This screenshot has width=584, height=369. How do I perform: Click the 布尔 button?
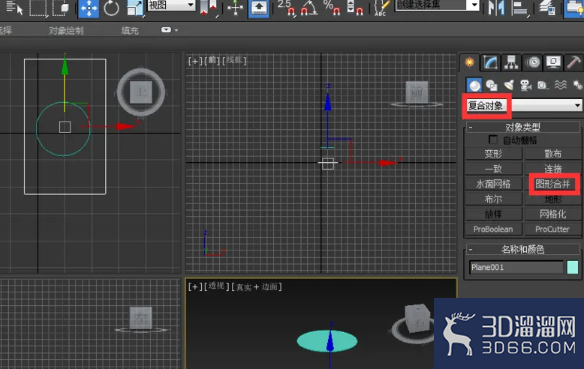[493, 199]
